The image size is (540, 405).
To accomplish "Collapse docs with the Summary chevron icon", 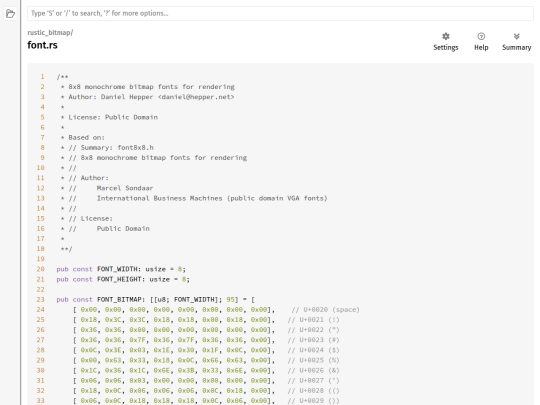I will coord(516,36).
